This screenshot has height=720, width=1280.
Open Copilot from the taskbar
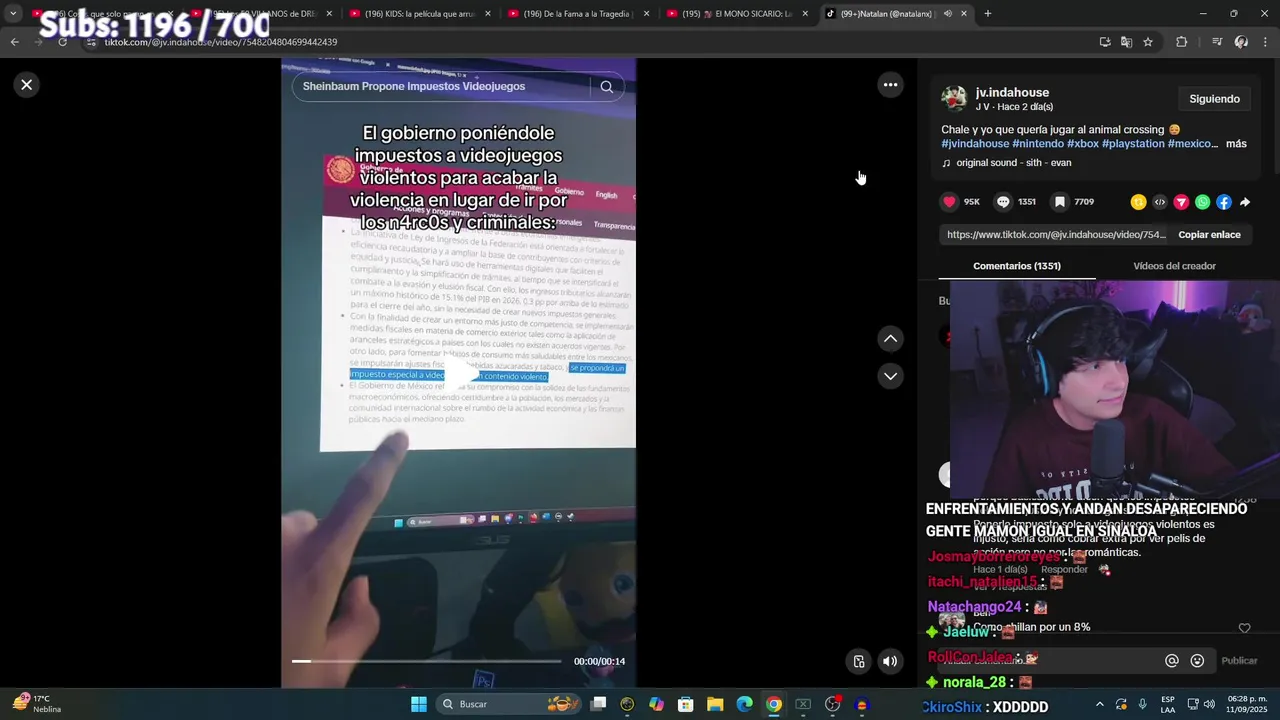pos(656,705)
